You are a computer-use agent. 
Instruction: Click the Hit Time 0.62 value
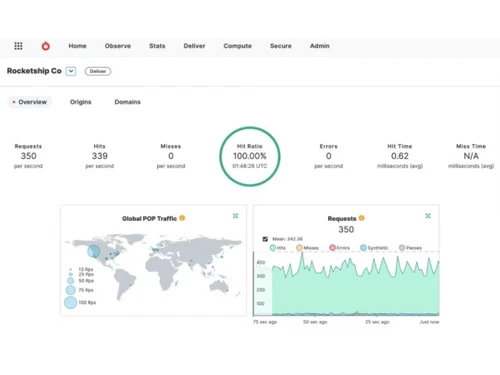tap(400, 156)
